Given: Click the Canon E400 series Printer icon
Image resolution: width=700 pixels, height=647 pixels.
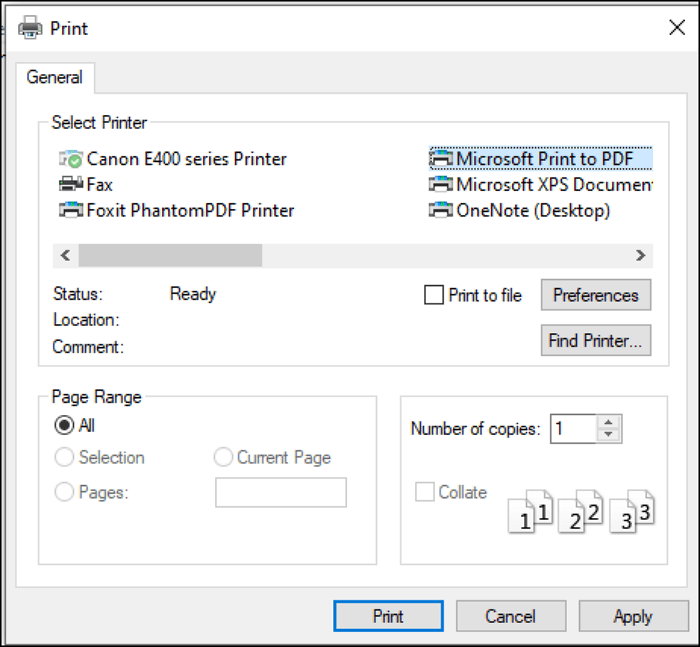Looking at the screenshot, I should coord(71,159).
